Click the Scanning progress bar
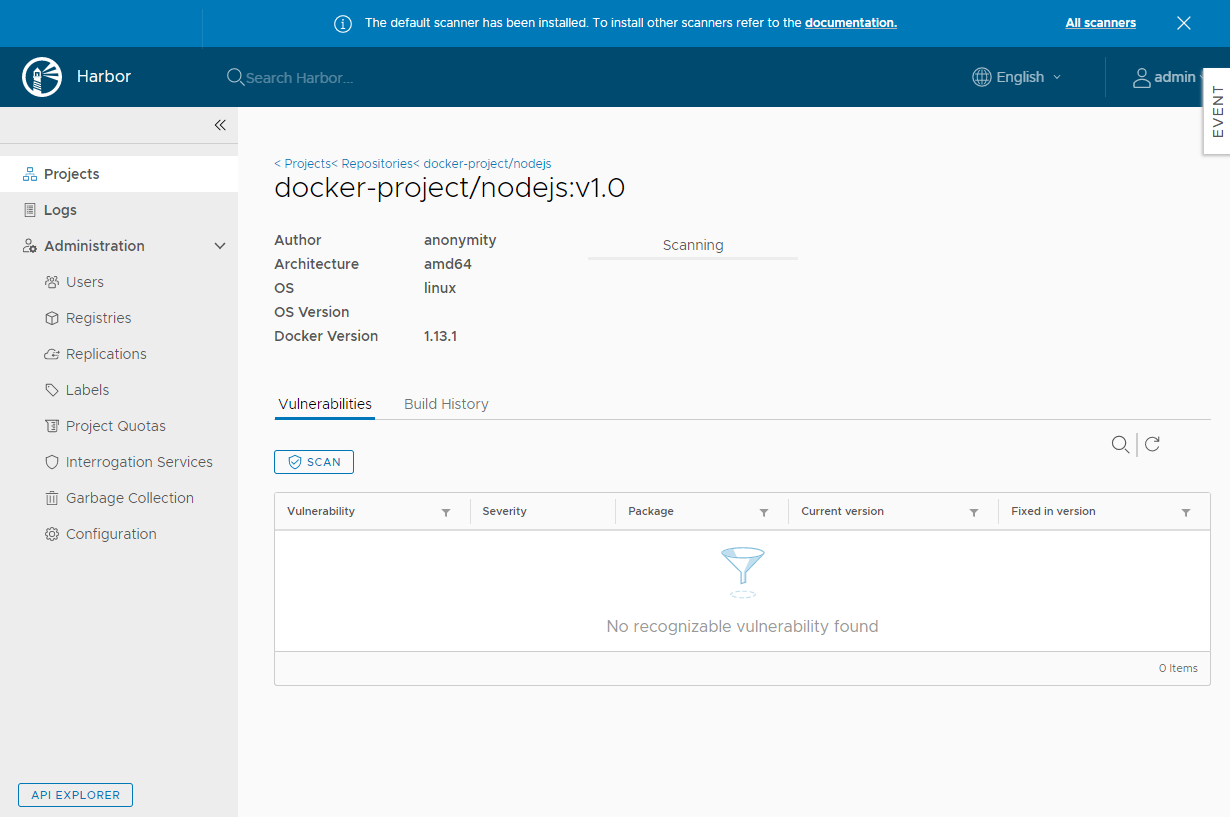Viewport: 1230px width, 817px height. (693, 258)
